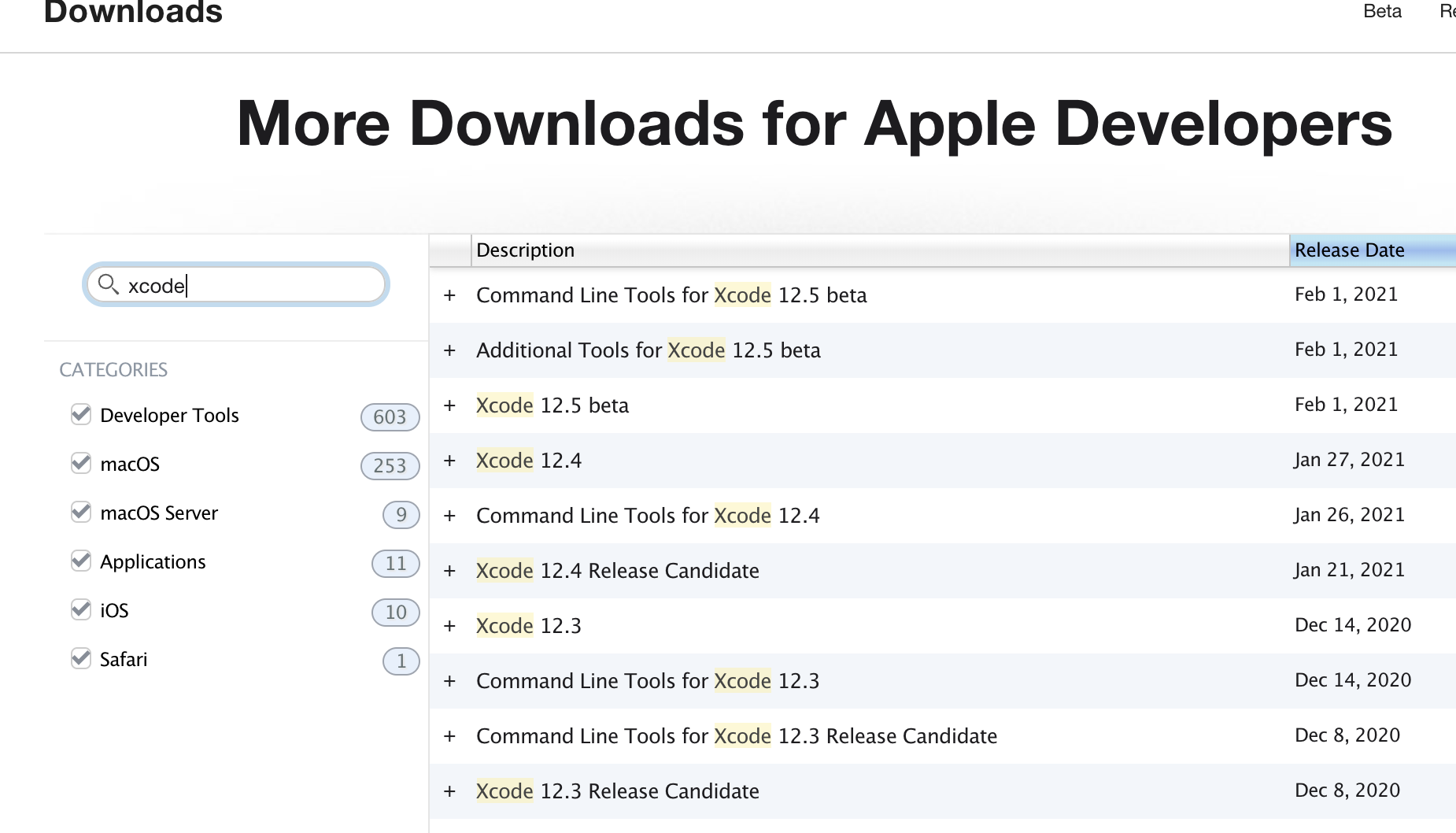The image size is (1456, 833).
Task: Open the Beta menu item
Action: 1382,11
